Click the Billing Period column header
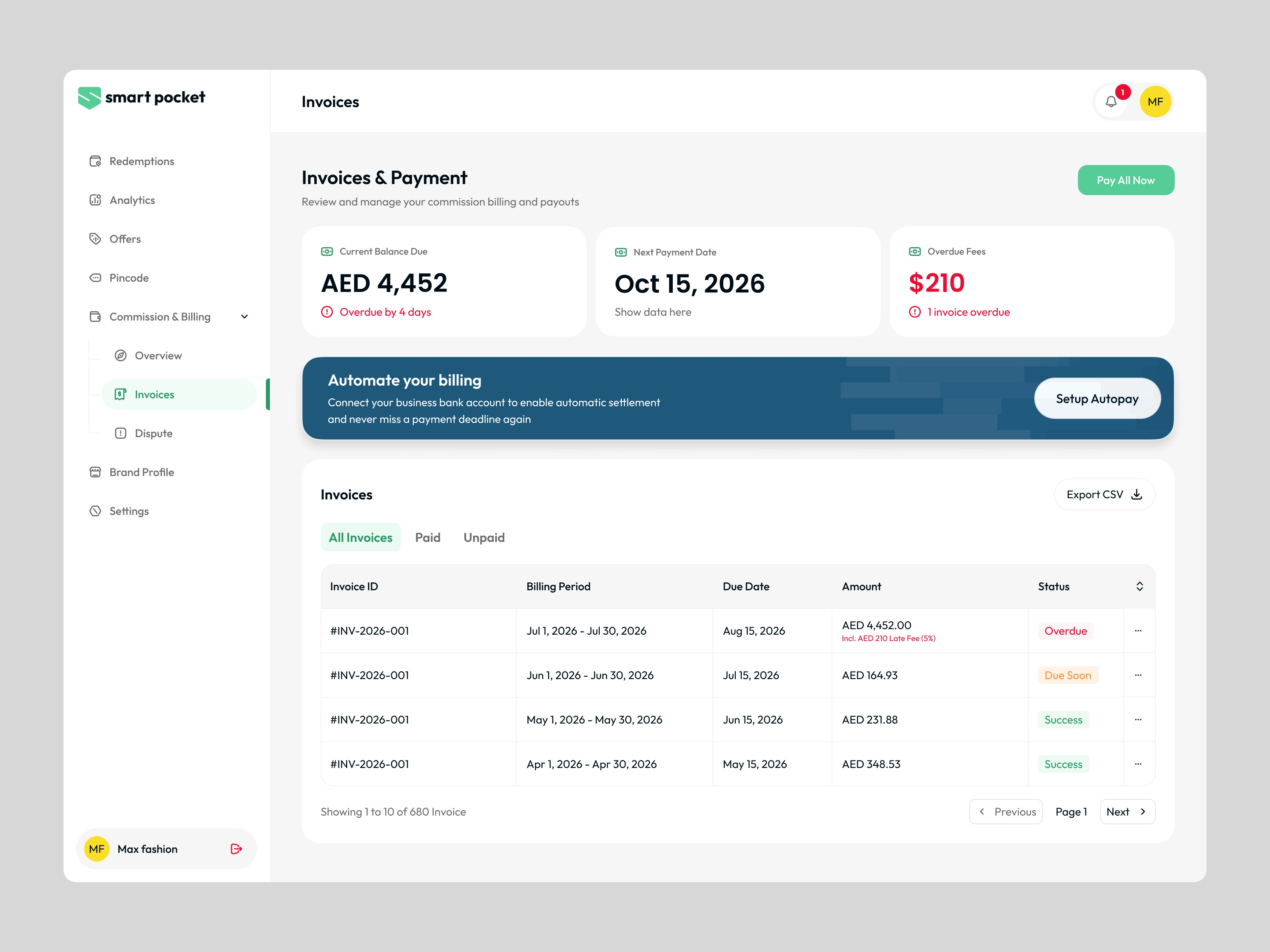Image resolution: width=1270 pixels, height=952 pixels. [x=558, y=586]
